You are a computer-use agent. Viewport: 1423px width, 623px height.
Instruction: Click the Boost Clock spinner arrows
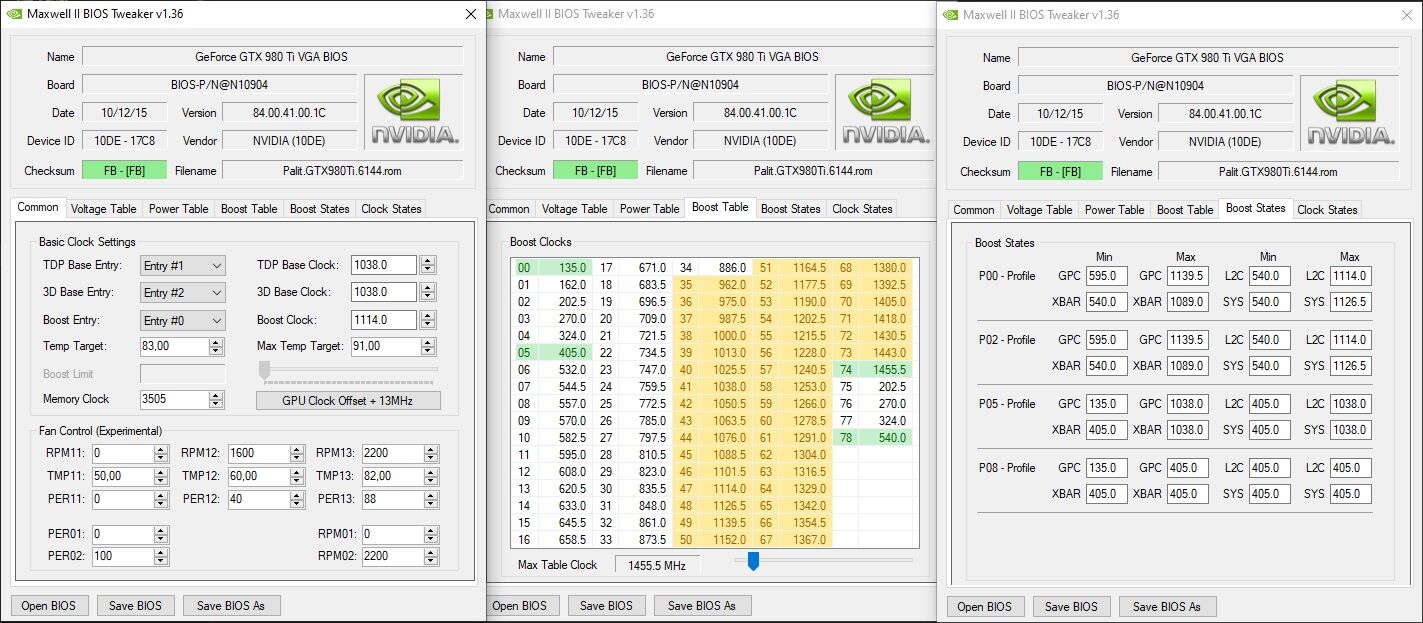pos(428,320)
